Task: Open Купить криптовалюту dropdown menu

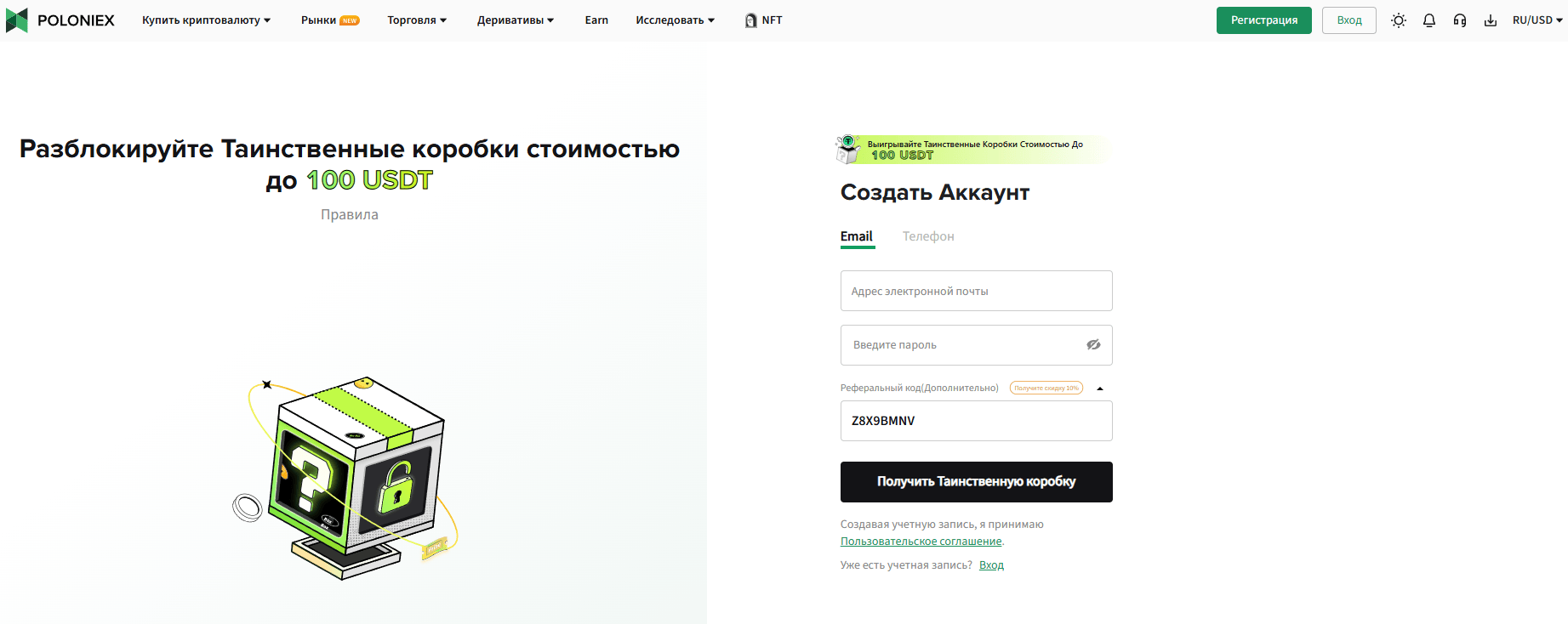Action: coord(206,20)
